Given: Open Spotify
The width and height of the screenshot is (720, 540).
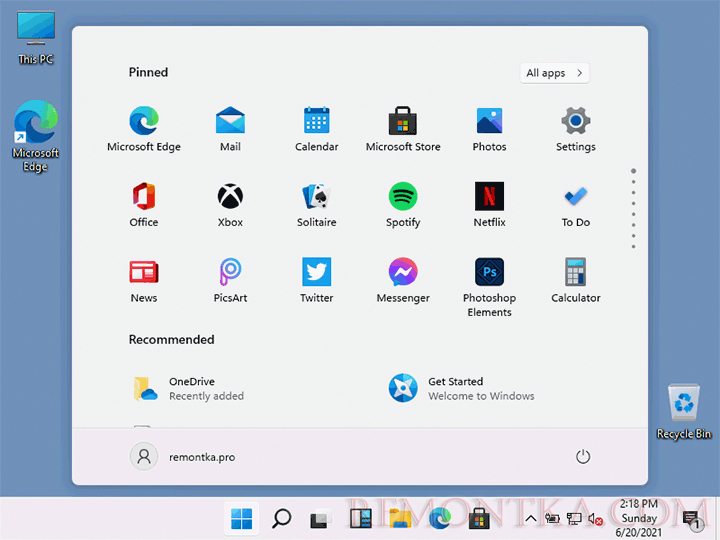Looking at the screenshot, I should point(403,205).
